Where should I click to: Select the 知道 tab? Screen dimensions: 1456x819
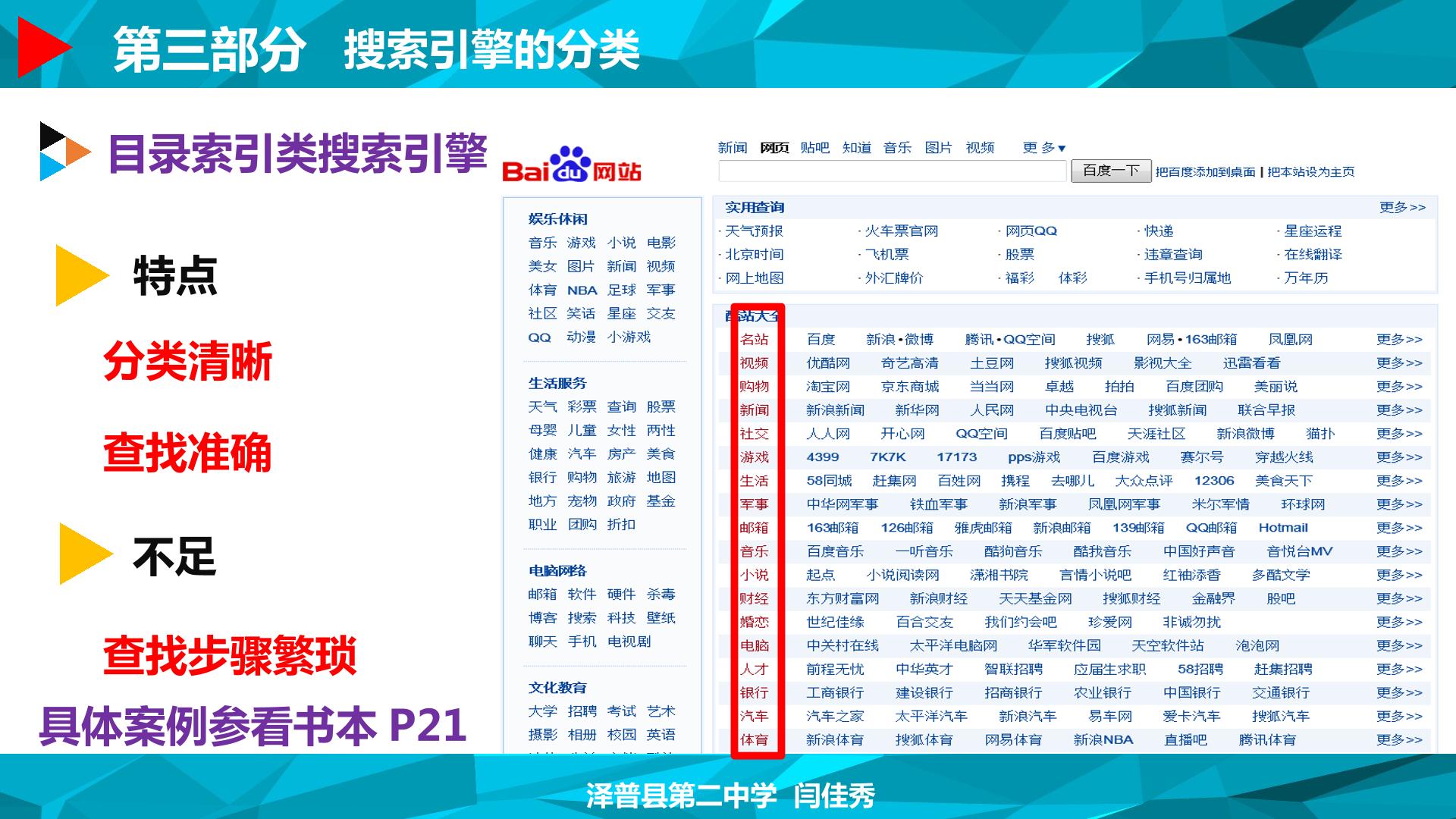click(x=857, y=148)
